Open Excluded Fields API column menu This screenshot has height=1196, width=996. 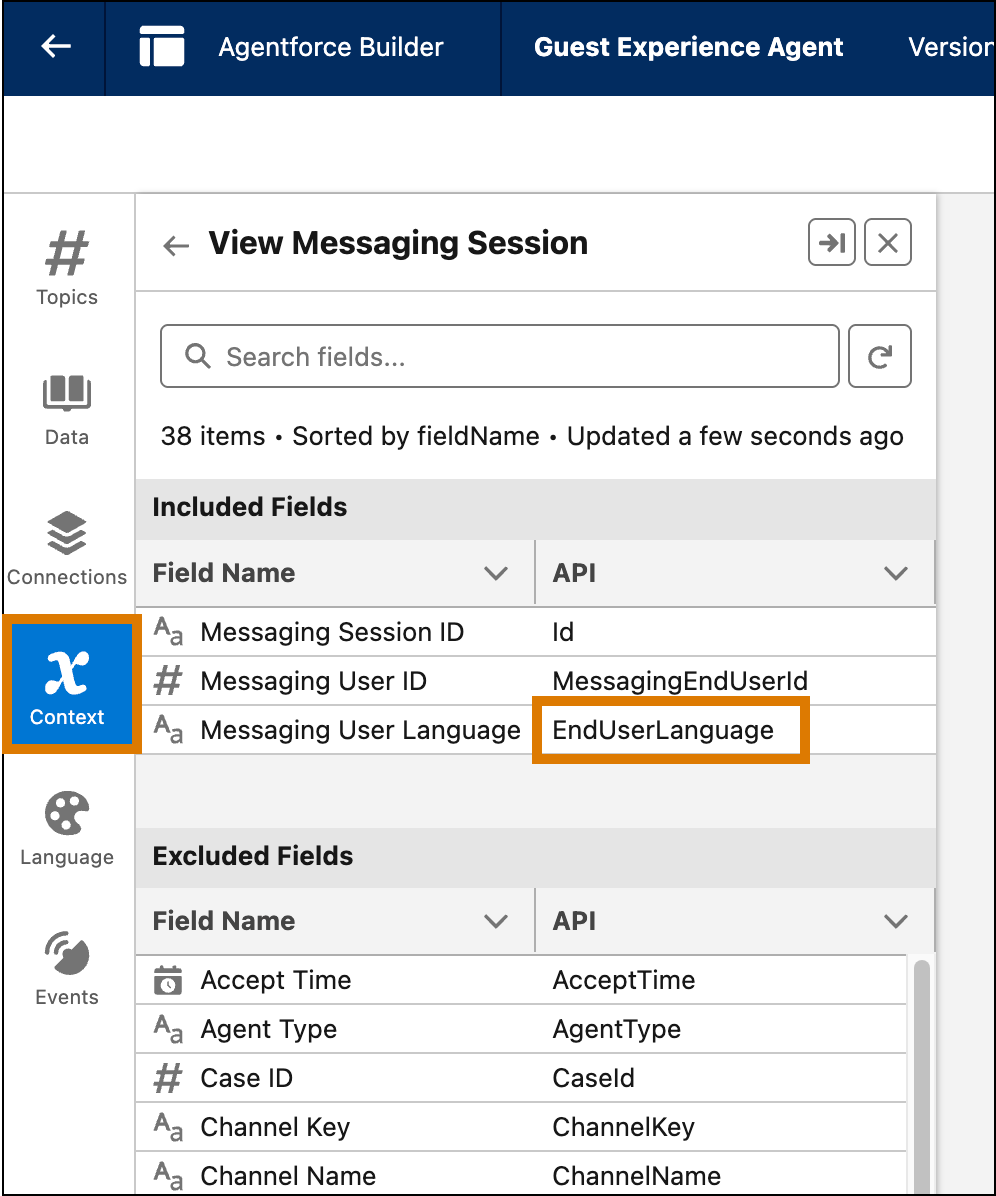point(895,921)
